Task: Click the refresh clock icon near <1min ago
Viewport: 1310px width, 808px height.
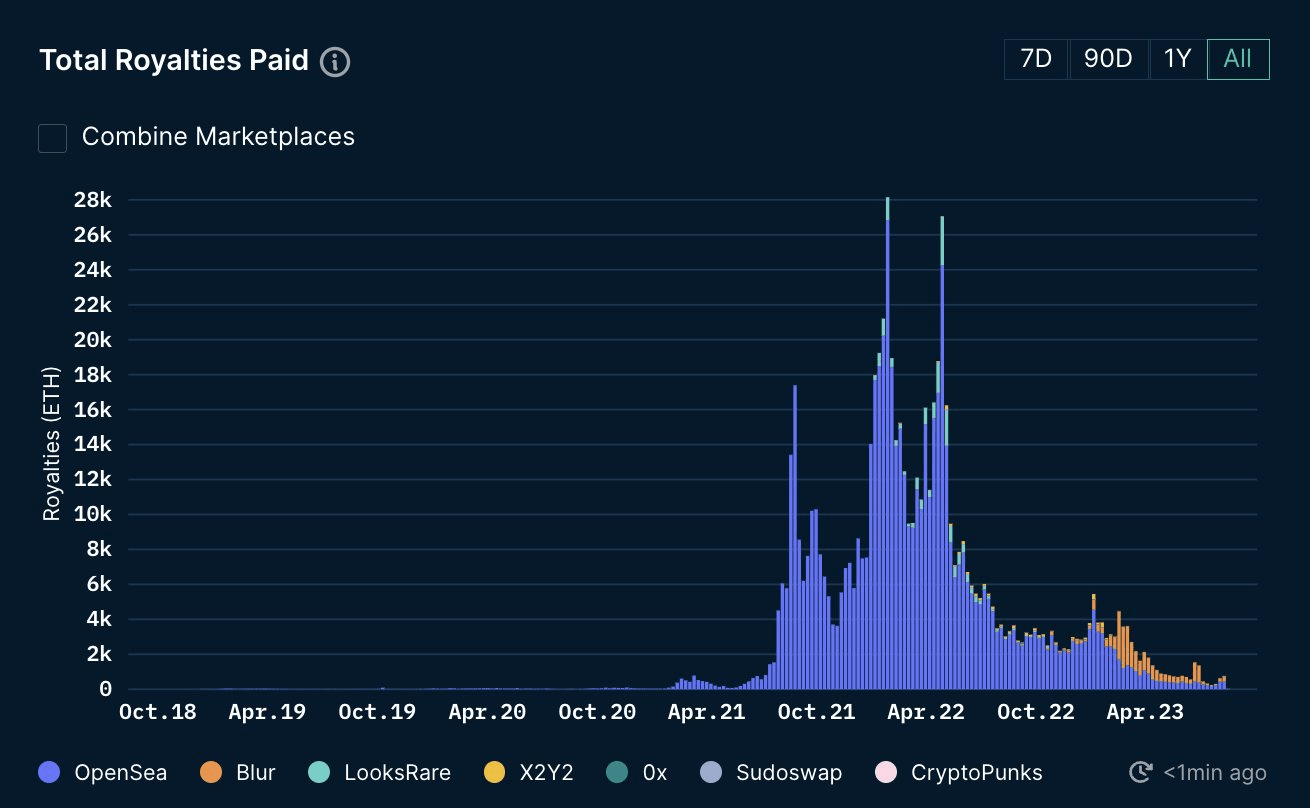Action: tap(1140, 772)
